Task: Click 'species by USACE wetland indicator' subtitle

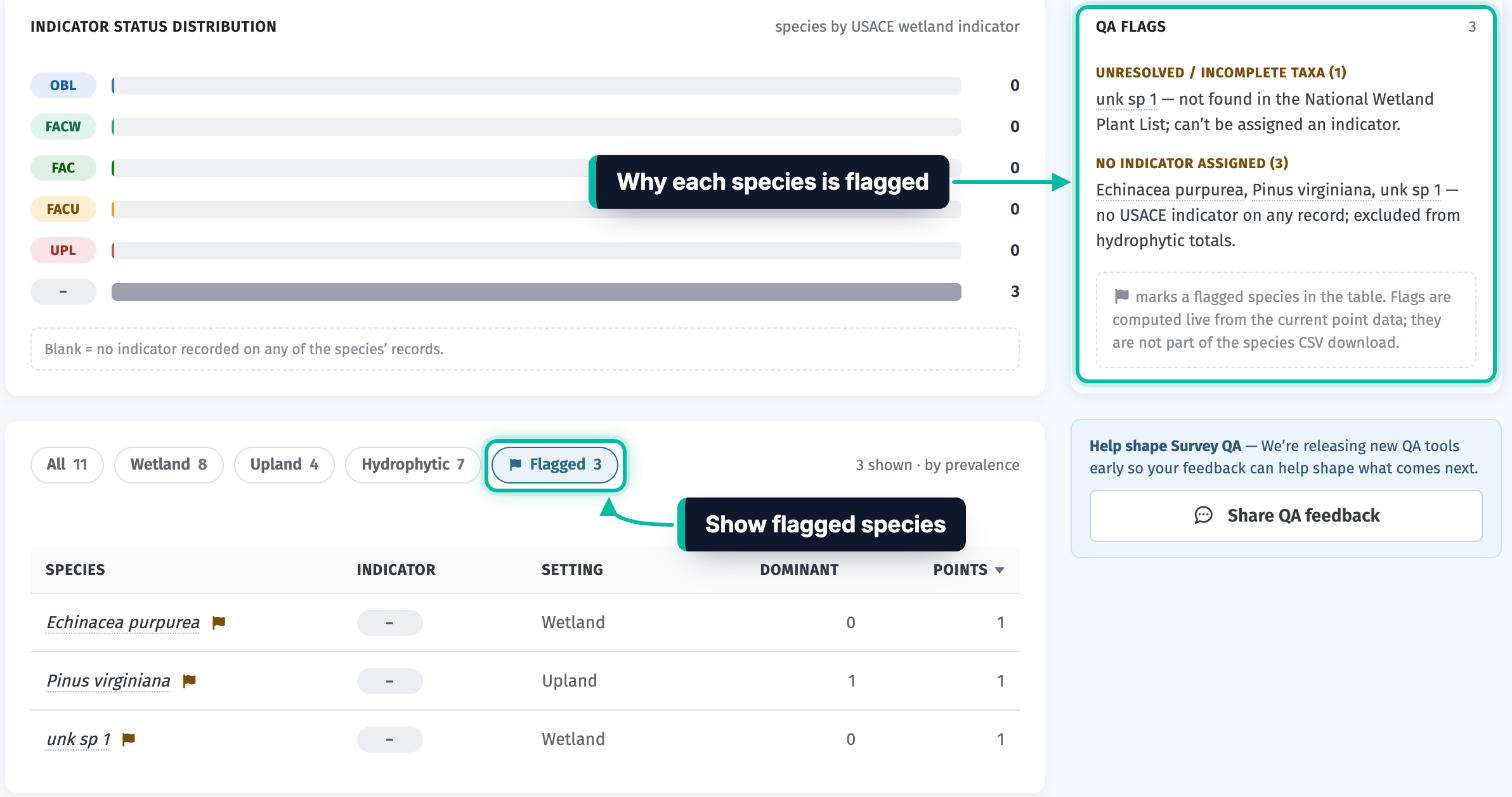Action: tap(898, 27)
